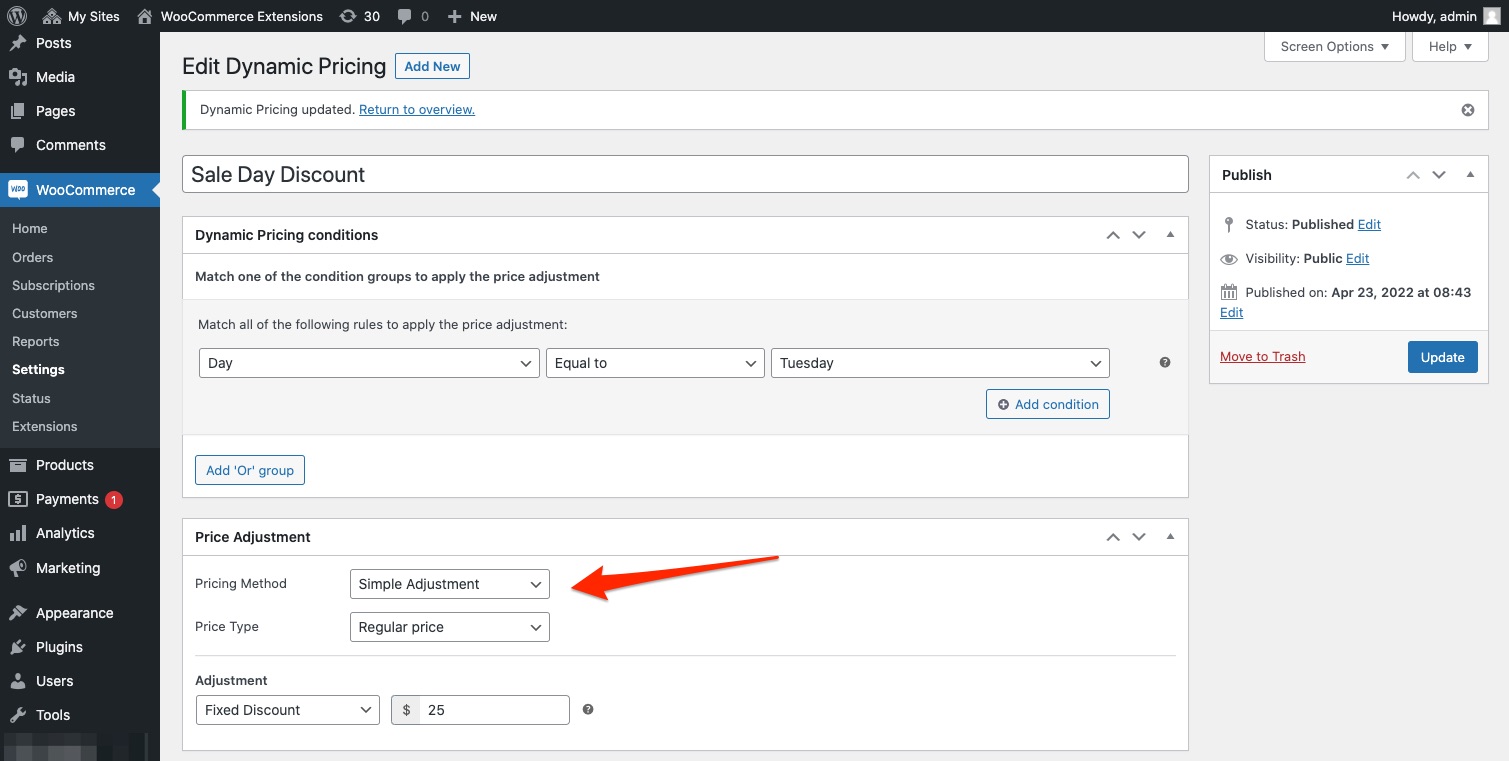View comments bubble in admin bar

tap(413, 16)
